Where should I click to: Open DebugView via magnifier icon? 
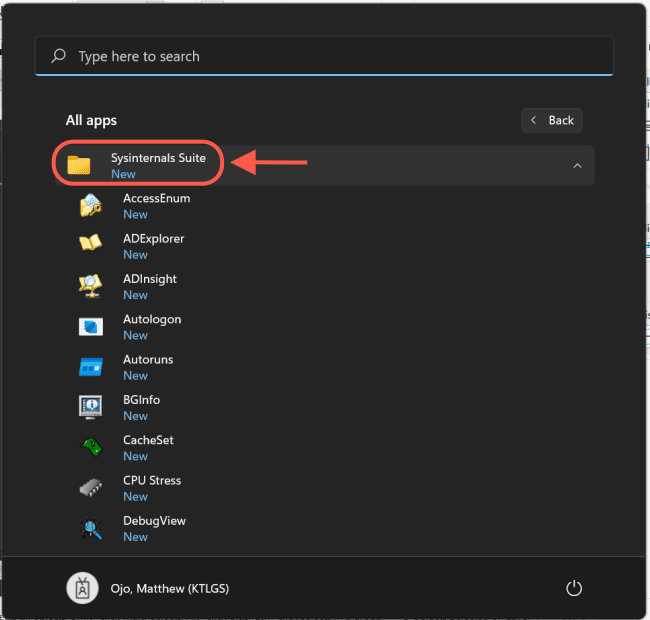coord(91,528)
